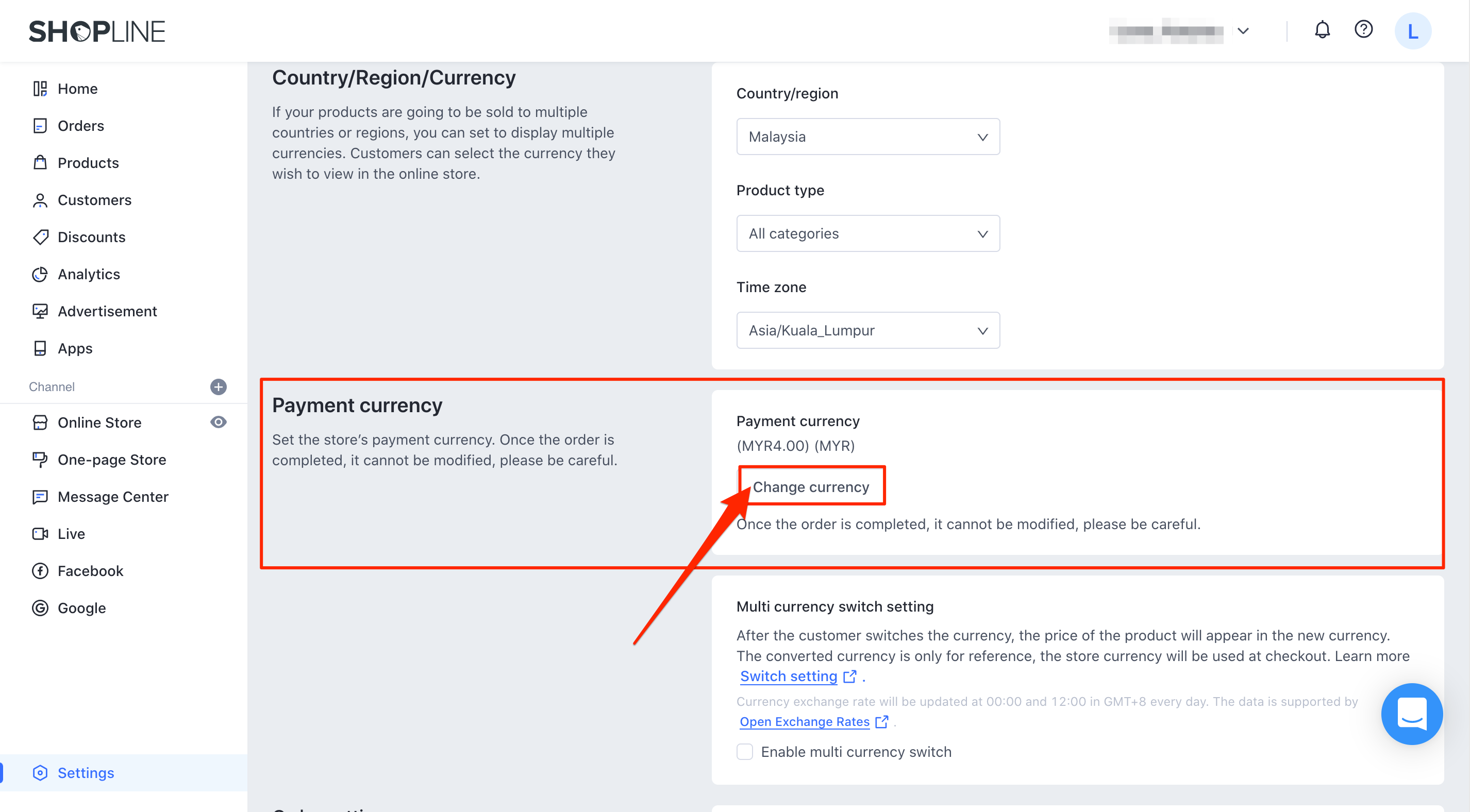
Task: Open Analytics from the sidebar
Action: (89, 275)
